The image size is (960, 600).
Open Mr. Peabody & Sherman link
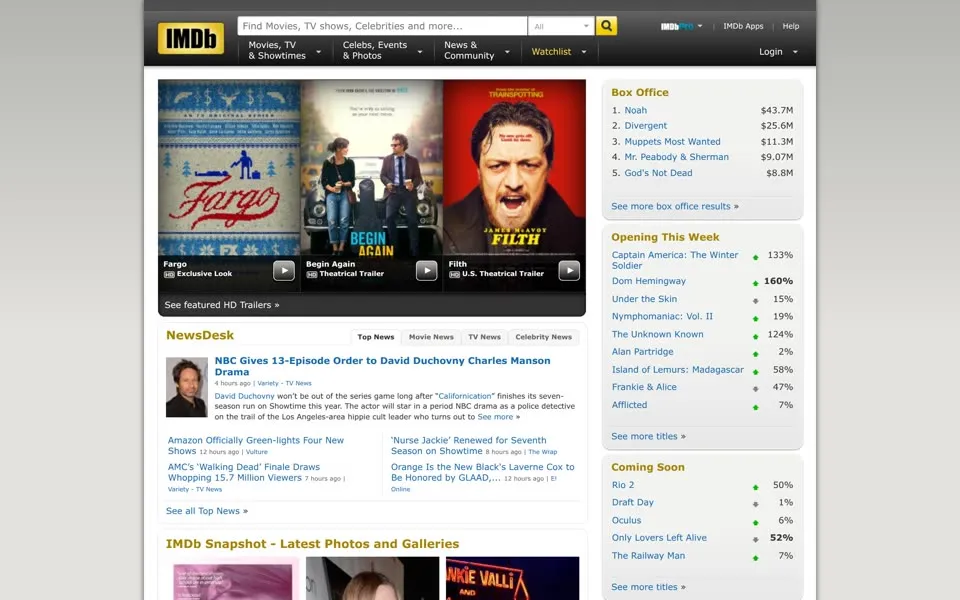(x=677, y=157)
